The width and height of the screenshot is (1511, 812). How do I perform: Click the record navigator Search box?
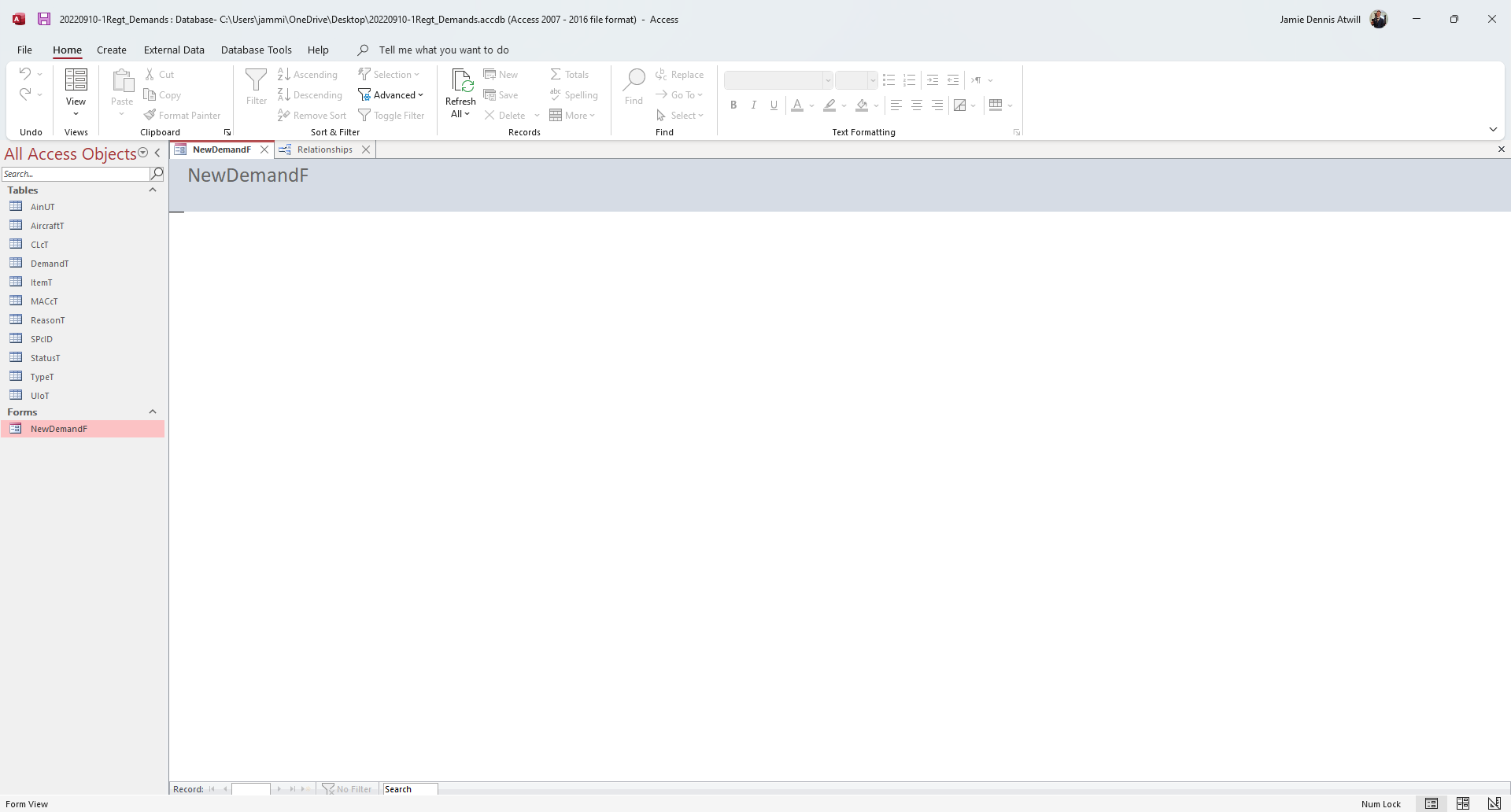(x=409, y=789)
